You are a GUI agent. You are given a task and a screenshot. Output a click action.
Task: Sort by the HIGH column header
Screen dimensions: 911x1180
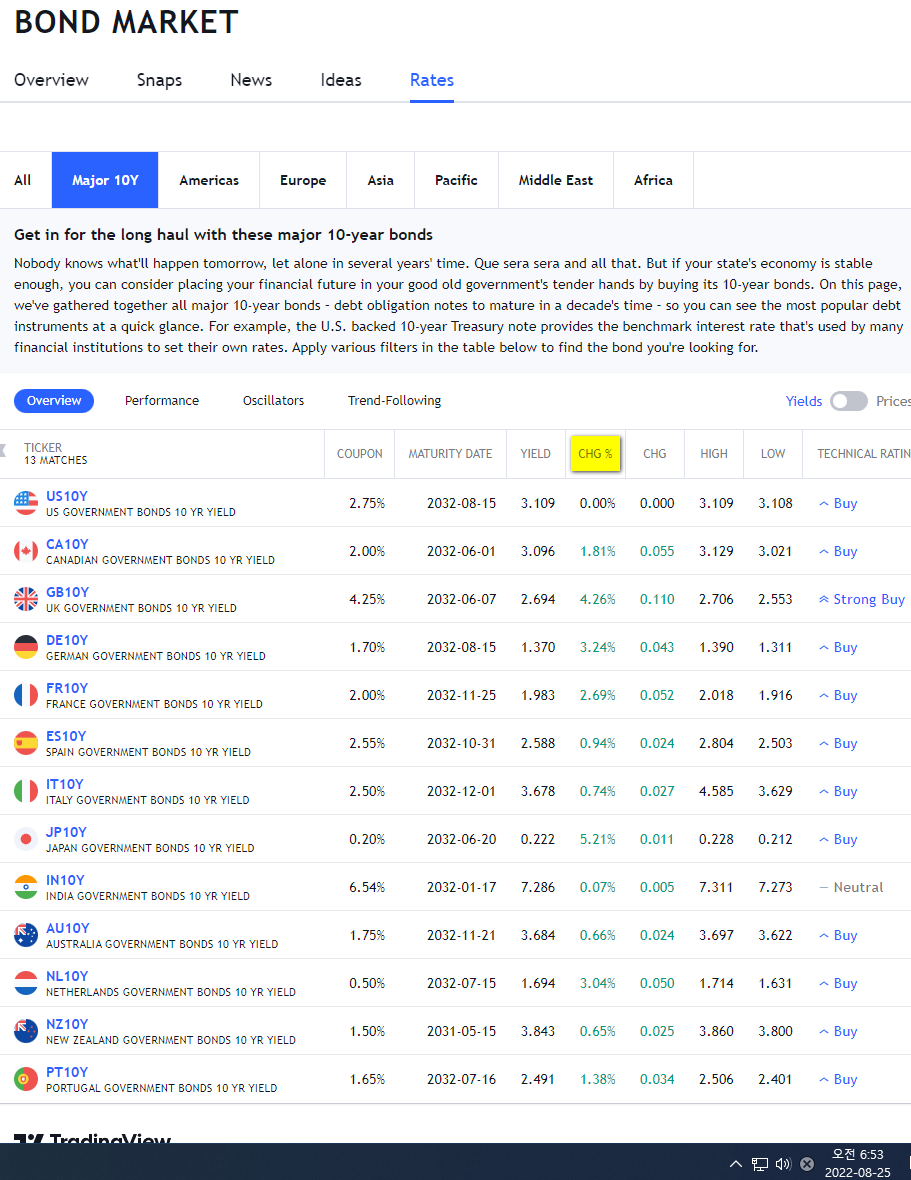pos(714,454)
